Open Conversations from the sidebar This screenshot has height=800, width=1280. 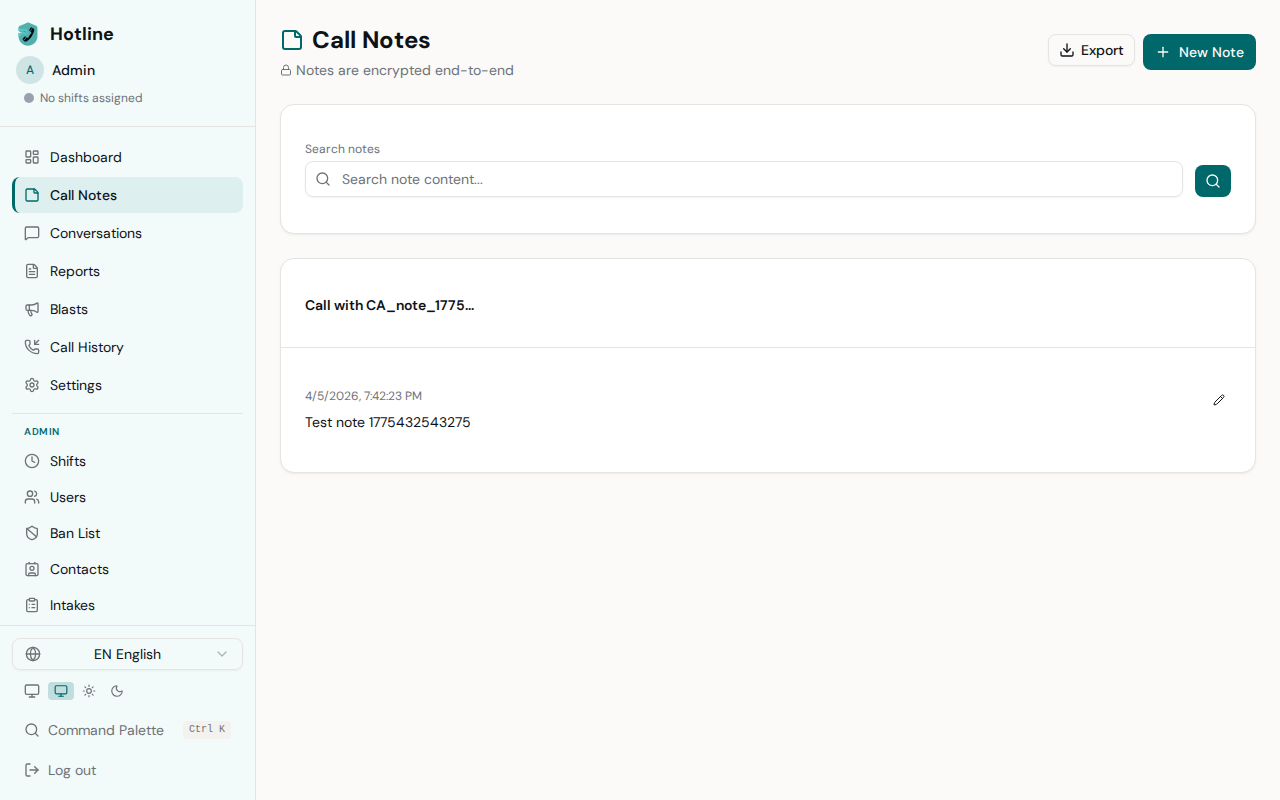[x=95, y=233]
